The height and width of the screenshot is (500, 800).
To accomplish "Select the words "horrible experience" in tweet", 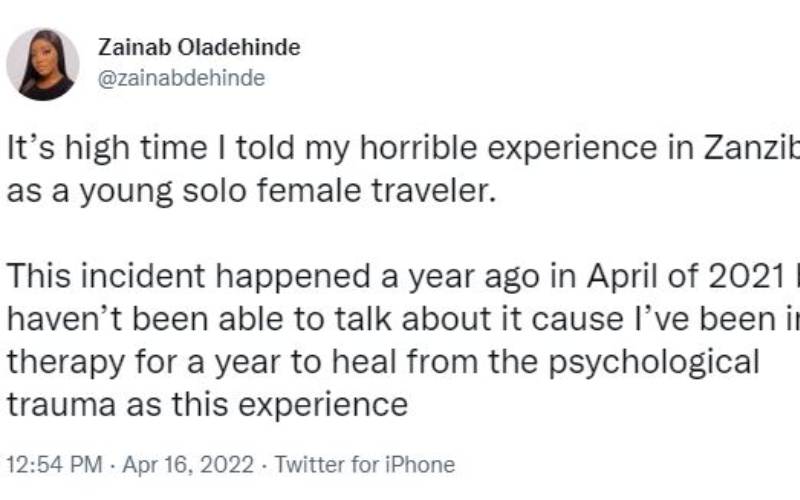I will [x=509, y=149].
